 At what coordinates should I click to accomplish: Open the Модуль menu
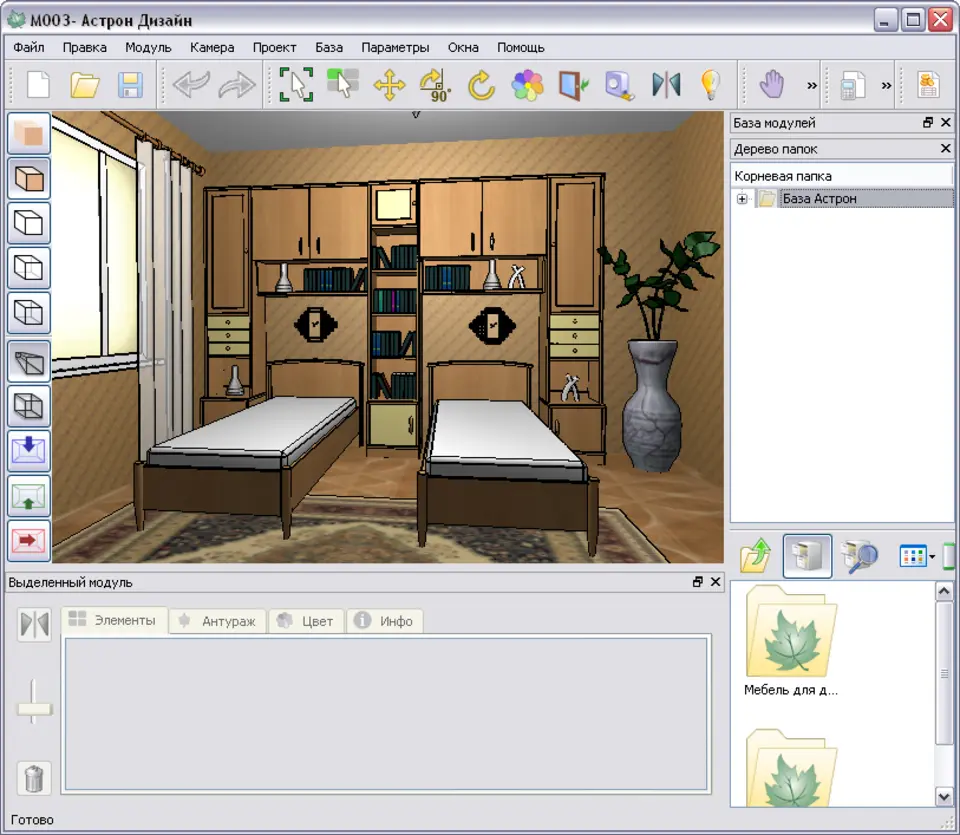148,47
